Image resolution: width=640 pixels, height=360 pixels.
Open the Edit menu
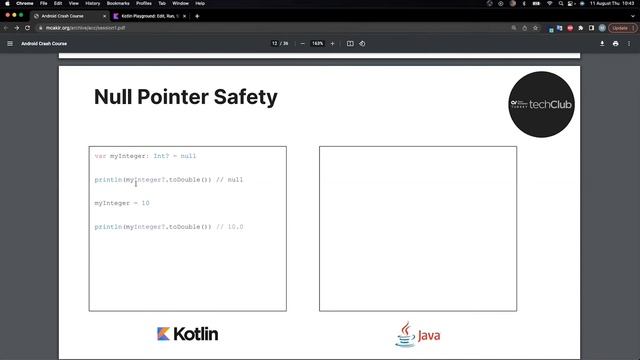point(58,3)
